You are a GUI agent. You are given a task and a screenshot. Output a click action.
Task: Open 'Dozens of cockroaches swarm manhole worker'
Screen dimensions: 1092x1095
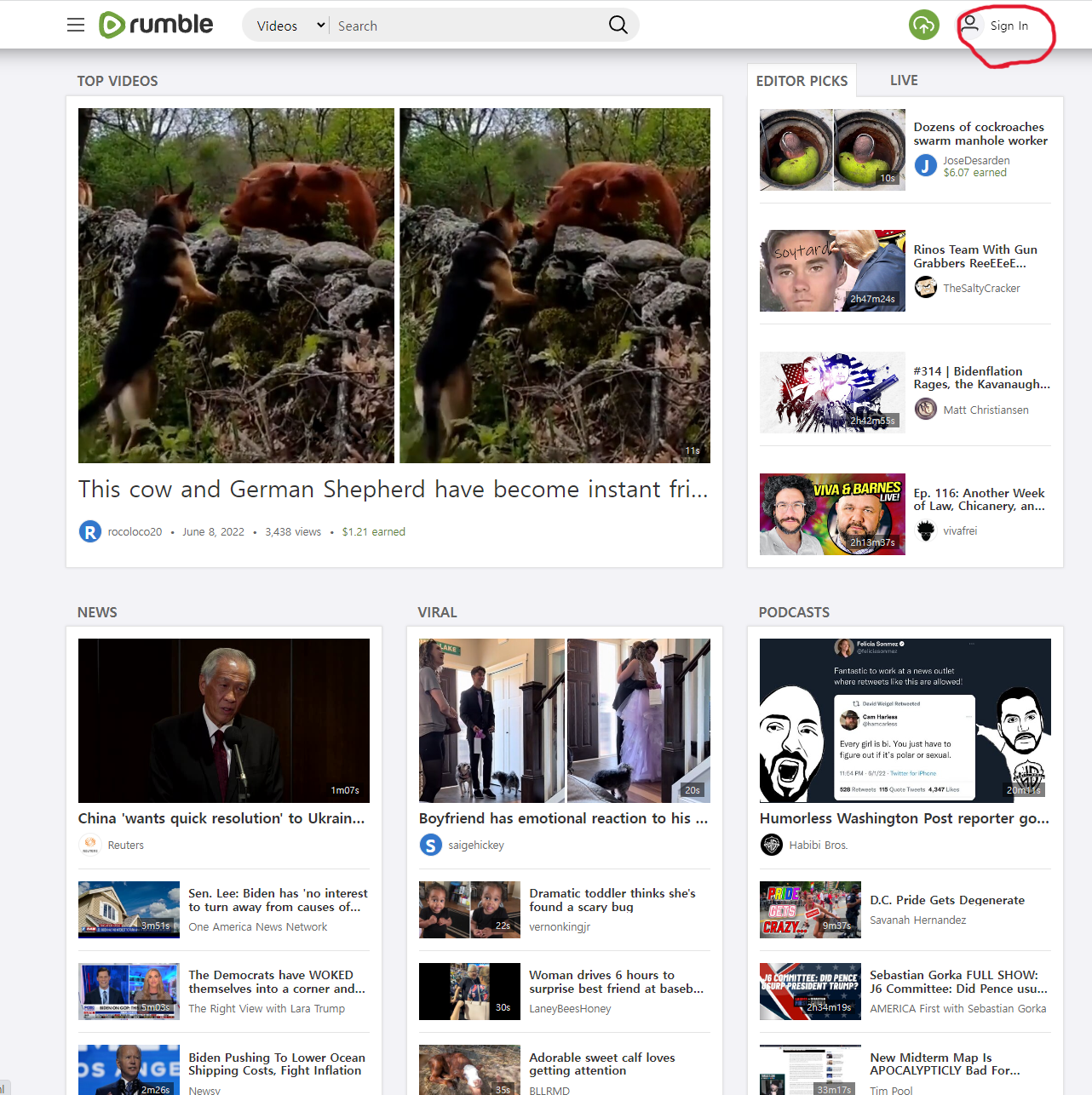point(980,134)
